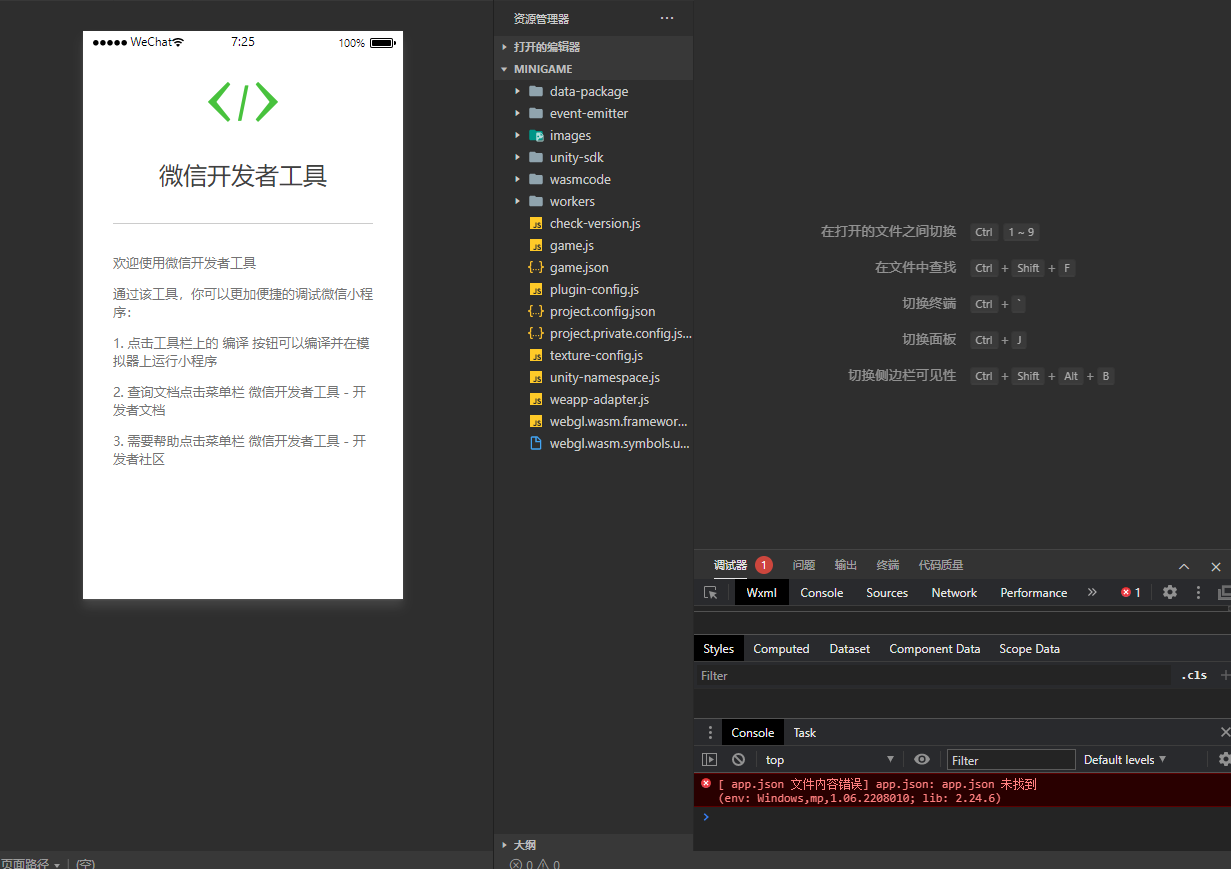Screen dimensions: 1231x869
Task: Expand the data-package folder
Action: pyautogui.click(x=517, y=92)
